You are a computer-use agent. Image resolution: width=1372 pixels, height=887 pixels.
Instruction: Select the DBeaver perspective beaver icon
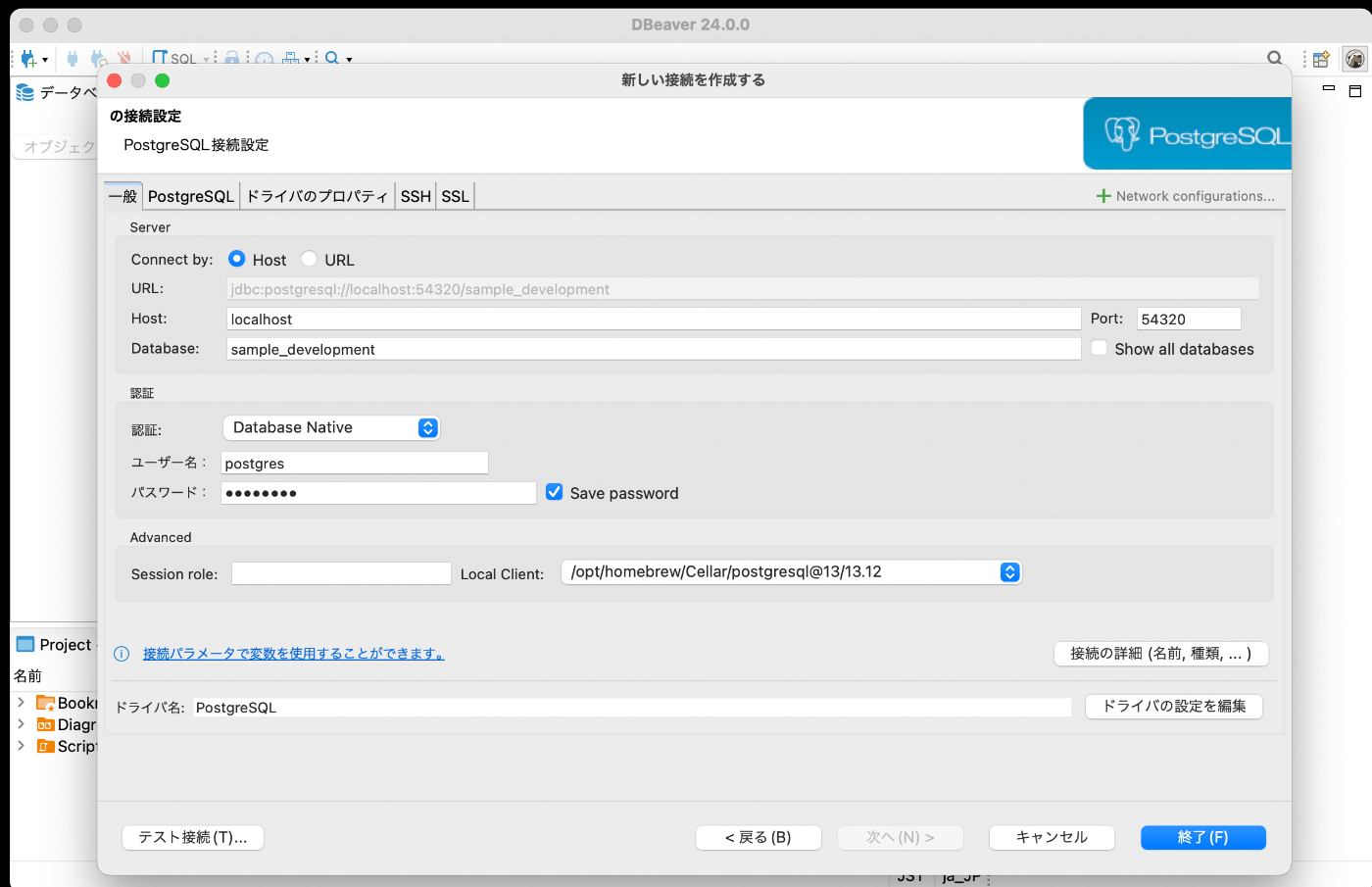[1354, 60]
